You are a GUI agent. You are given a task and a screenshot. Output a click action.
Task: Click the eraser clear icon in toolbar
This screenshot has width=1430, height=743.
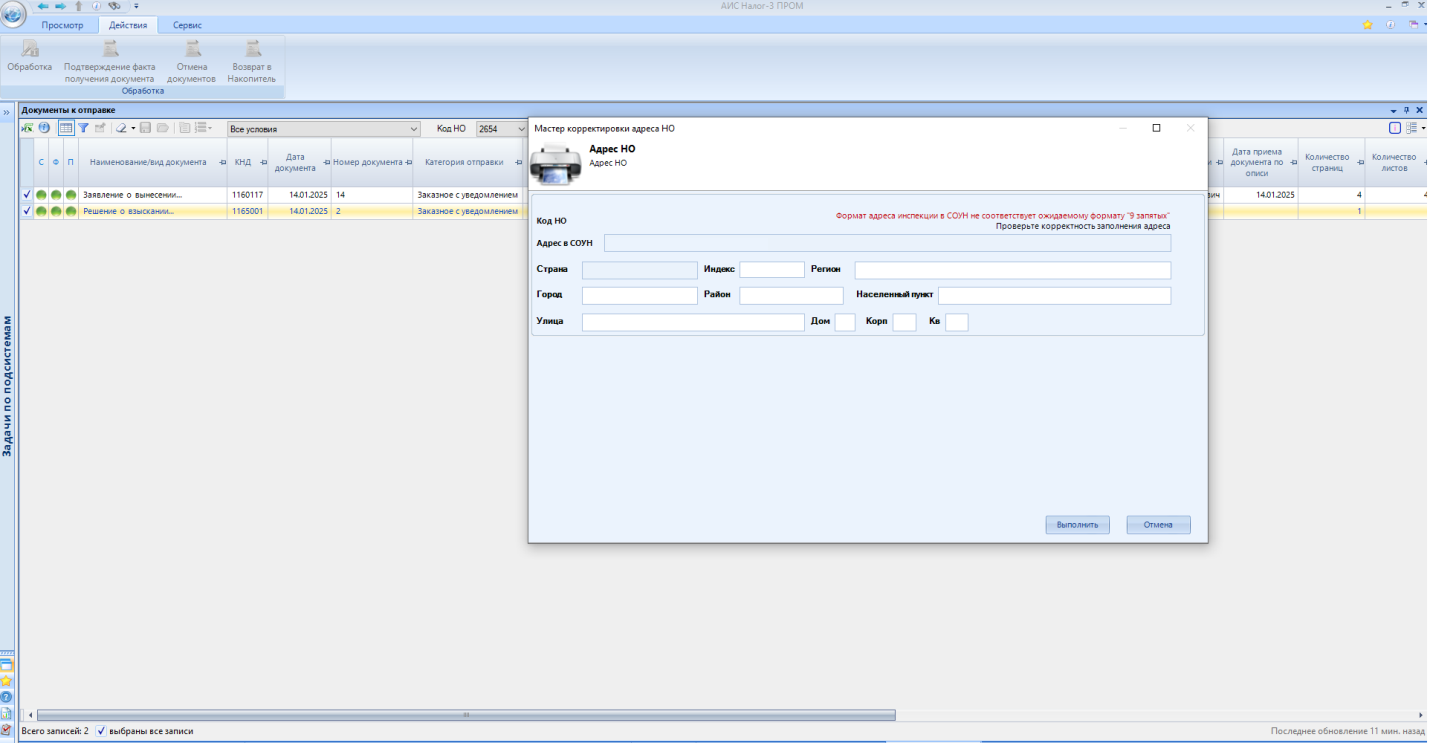121,128
